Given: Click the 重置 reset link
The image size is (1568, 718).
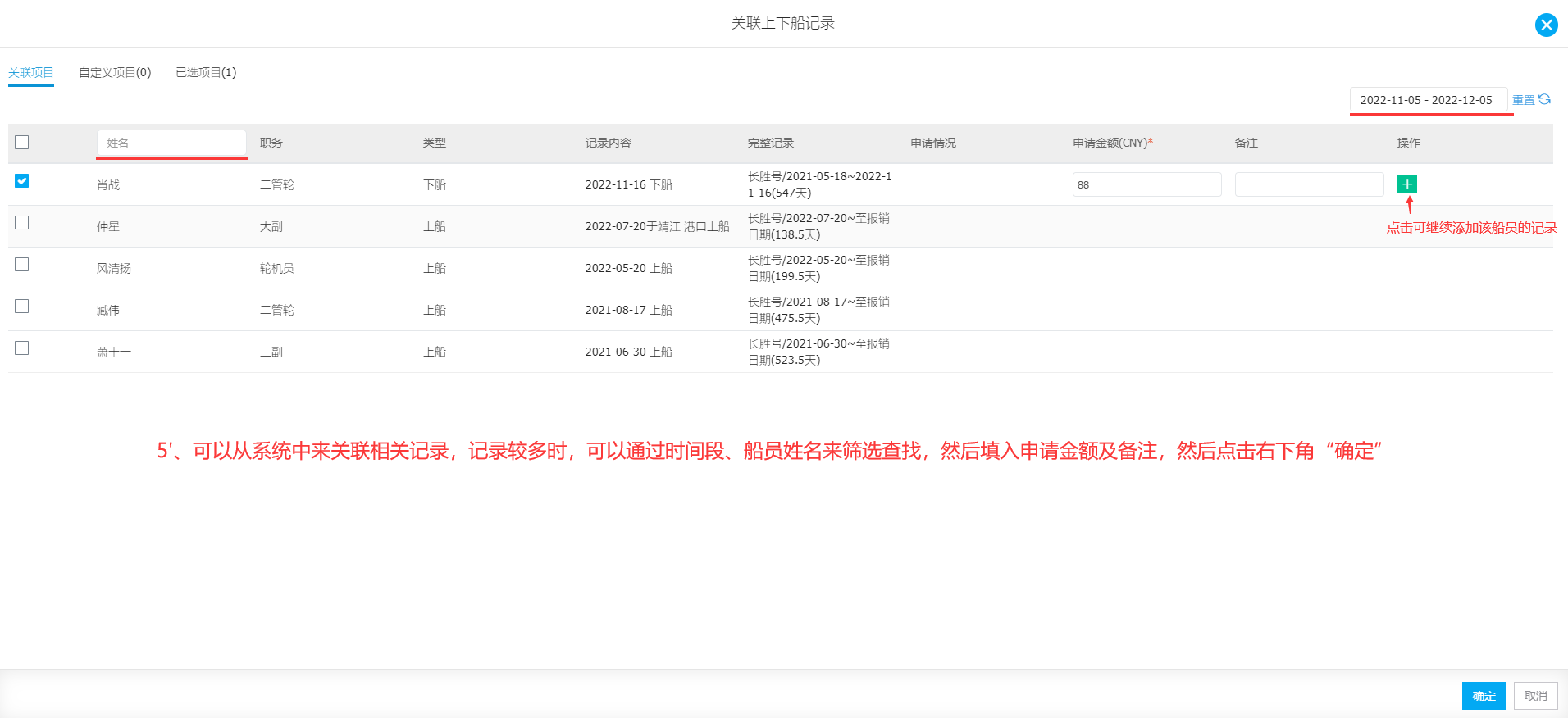Looking at the screenshot, I should [1524, 100].
